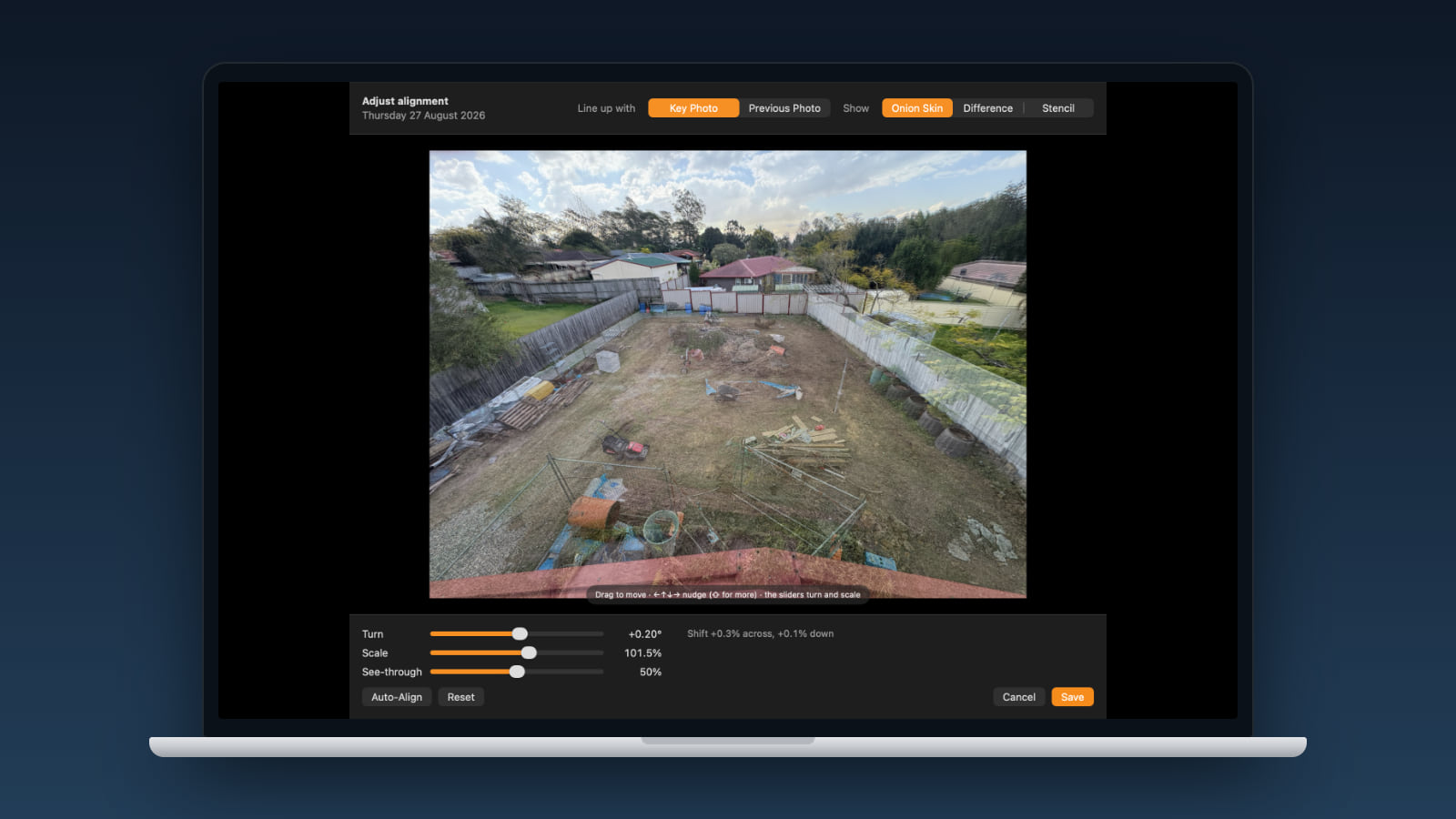Click the backyard photo preview
This screenshot has width=1456, height=819.
(x=728, y=374)
